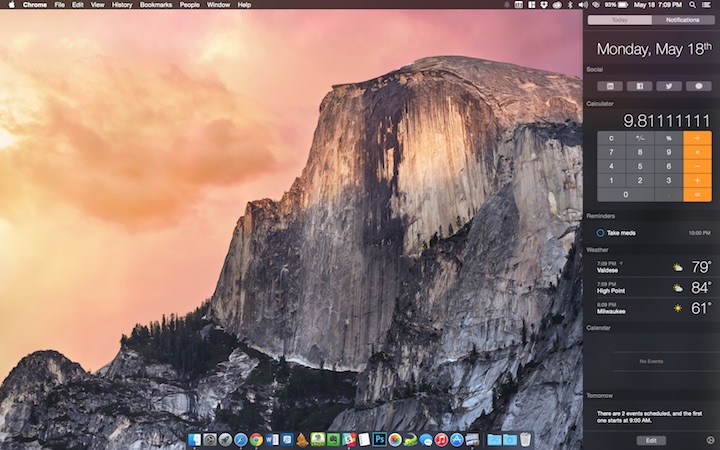Open Photoshop from the dock

379,439
